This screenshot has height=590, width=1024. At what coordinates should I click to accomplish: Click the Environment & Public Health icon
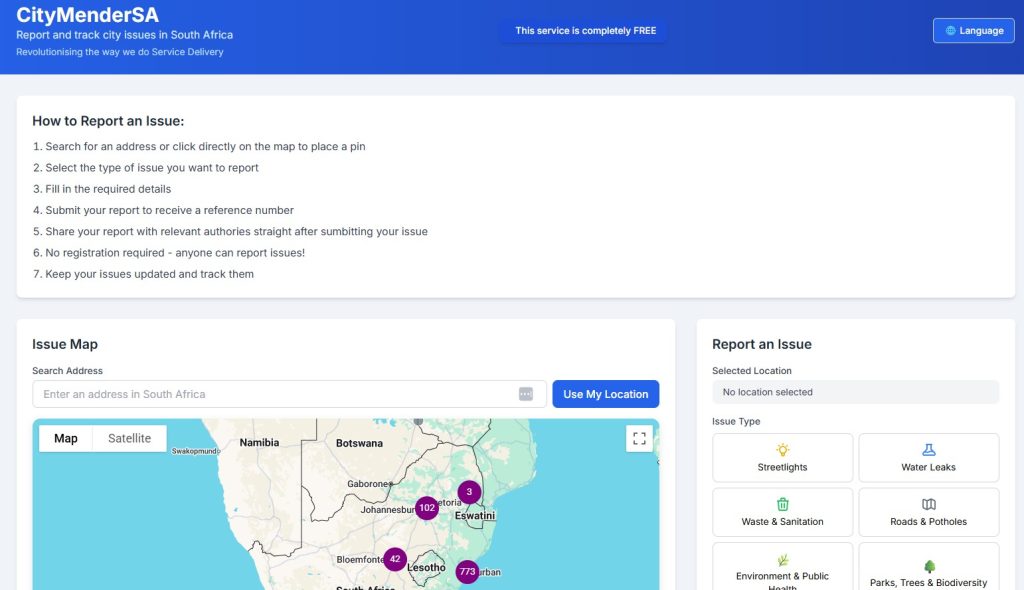pyautogui.click(x=782, y=560)
